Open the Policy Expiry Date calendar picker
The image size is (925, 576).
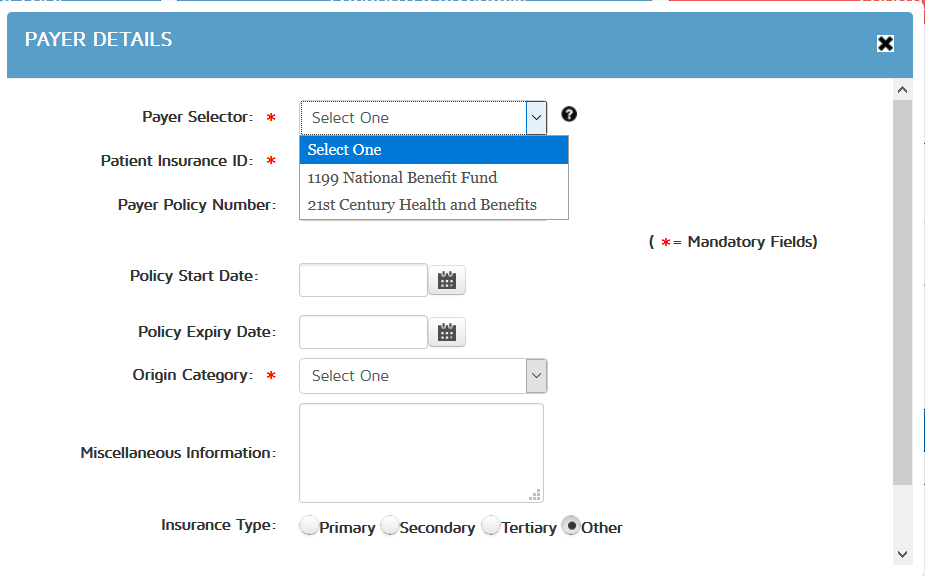447,332
